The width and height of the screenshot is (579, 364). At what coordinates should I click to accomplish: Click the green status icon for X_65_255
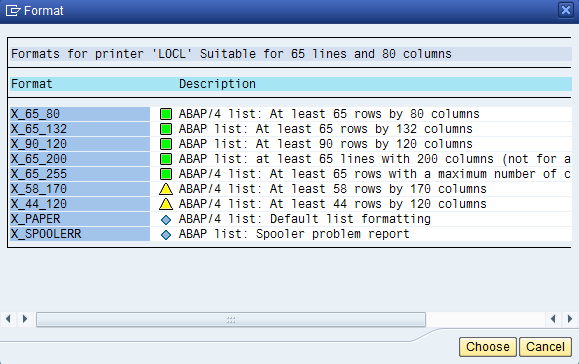166,174
